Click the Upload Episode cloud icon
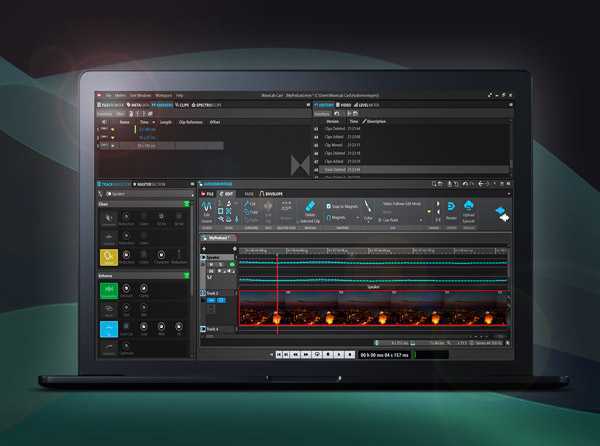The image size is (600, 446). coord(468,206)
